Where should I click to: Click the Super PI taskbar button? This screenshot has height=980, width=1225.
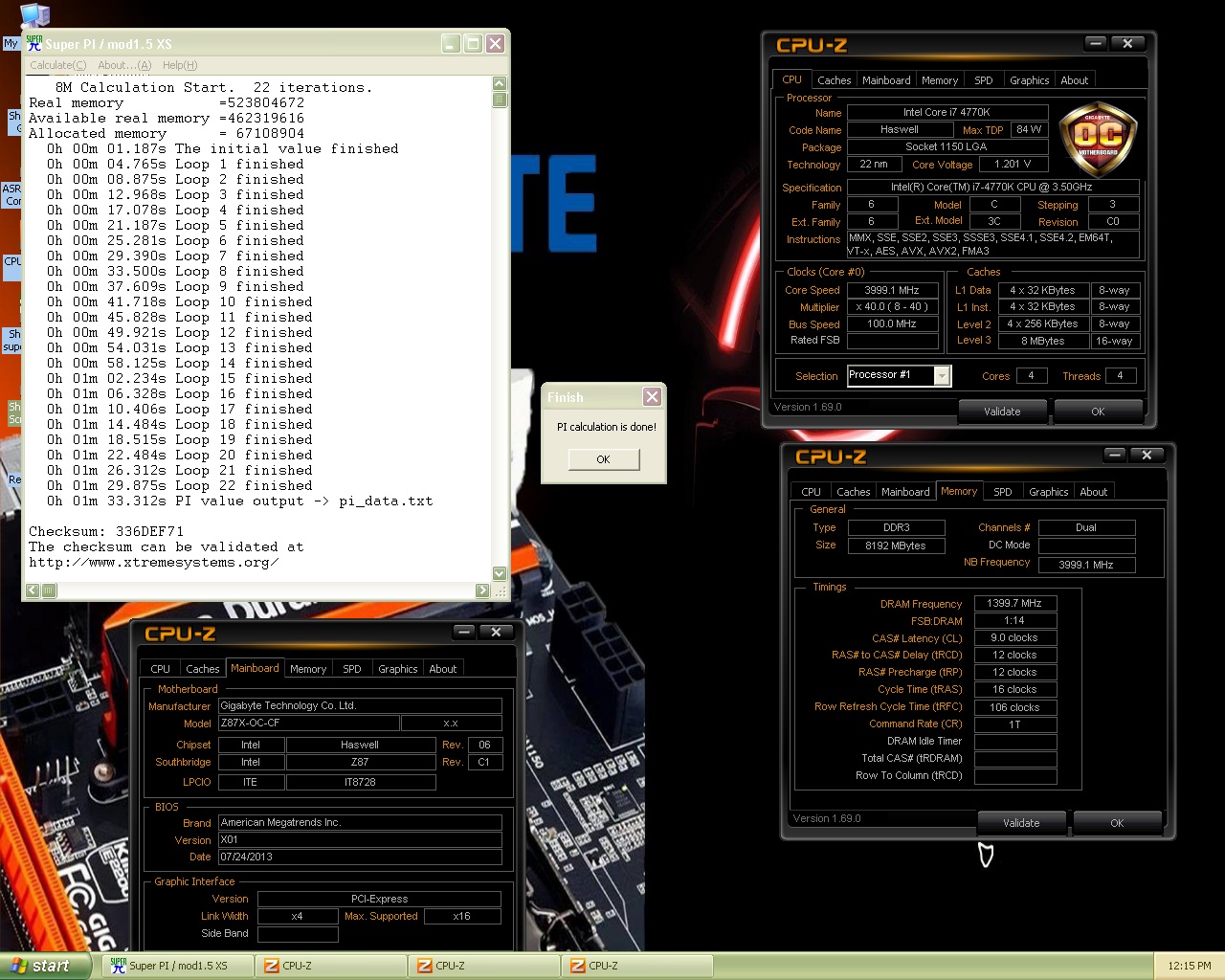coord(178,966)
